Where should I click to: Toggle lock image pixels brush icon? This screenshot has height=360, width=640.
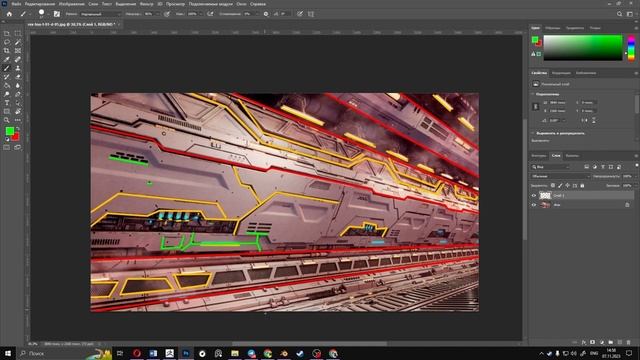click(560, 185)
